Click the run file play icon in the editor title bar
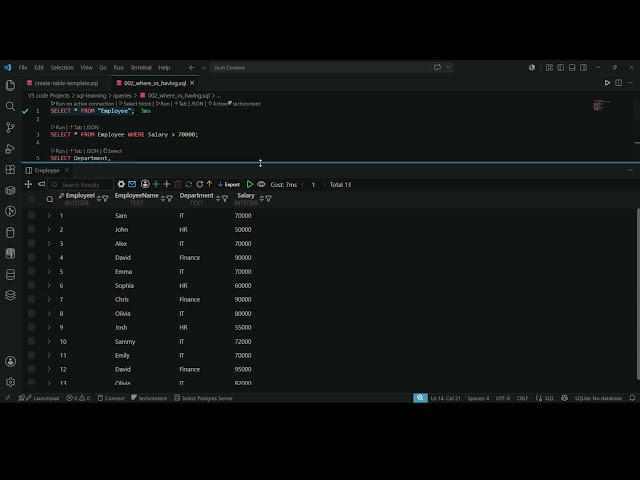 pos(607,83)
